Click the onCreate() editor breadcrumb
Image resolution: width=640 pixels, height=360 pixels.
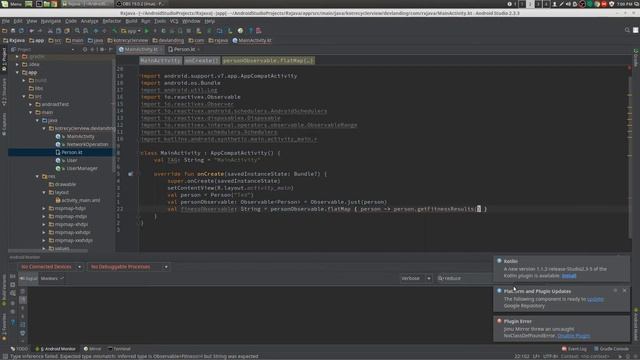202,60
